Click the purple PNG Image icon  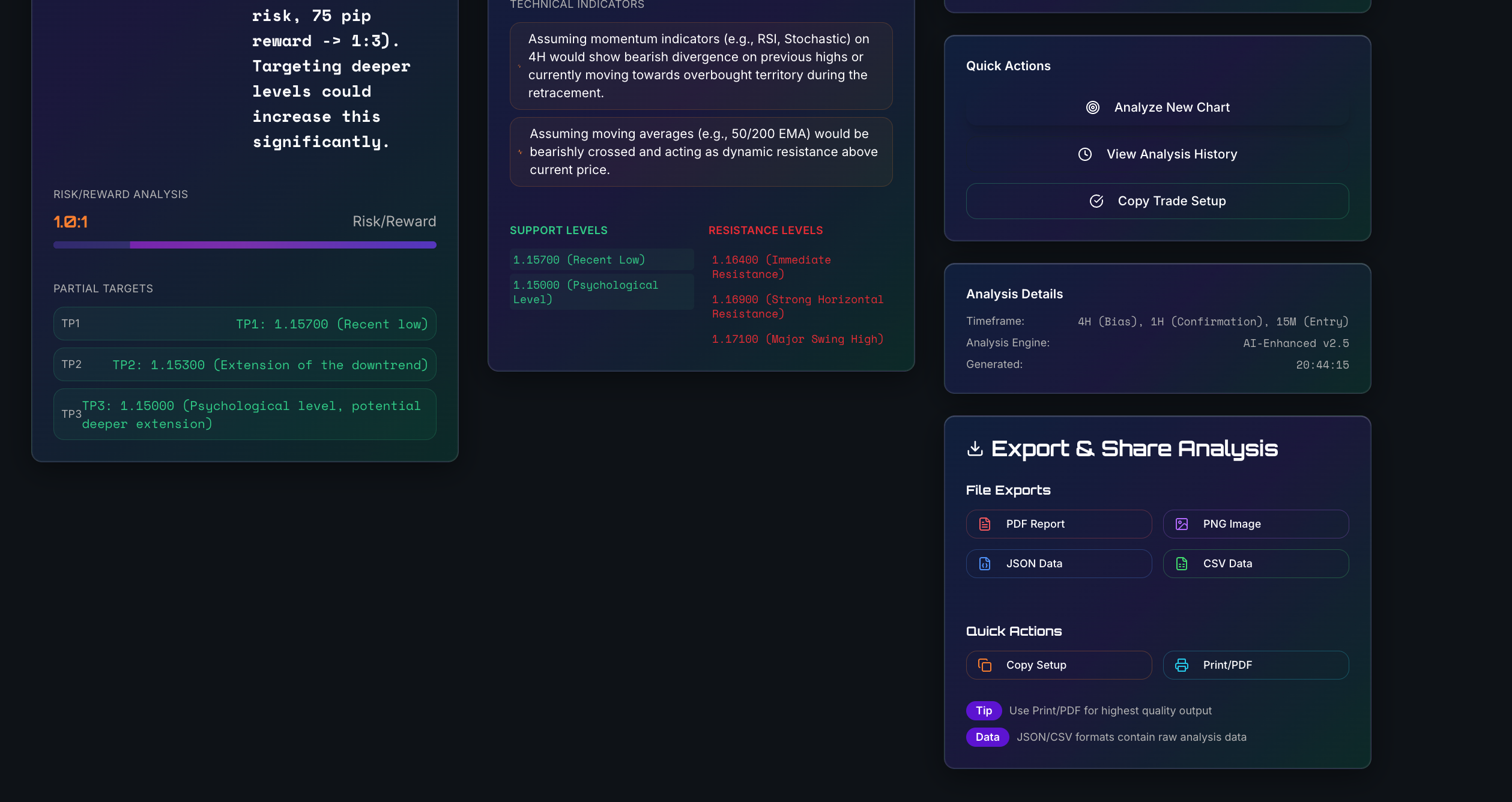tap(1182, 524)
